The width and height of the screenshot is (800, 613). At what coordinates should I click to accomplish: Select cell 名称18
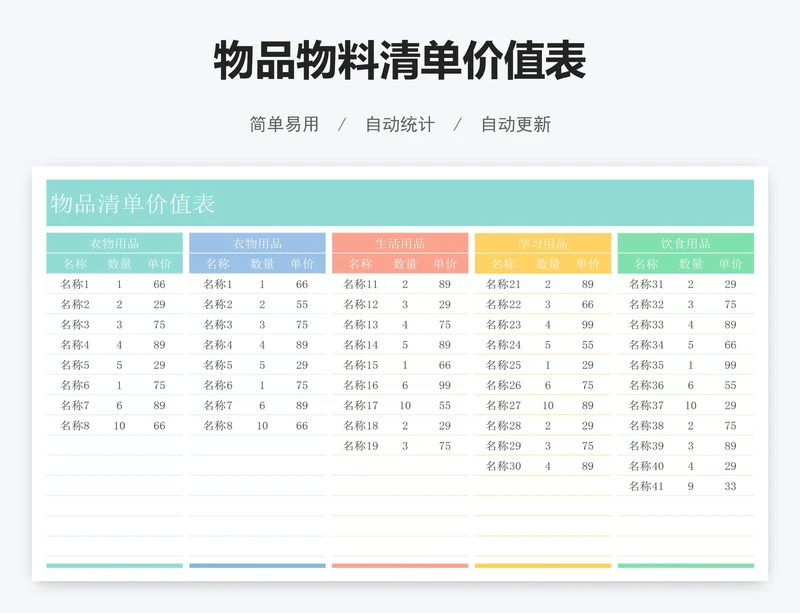(x=361, y=426)
